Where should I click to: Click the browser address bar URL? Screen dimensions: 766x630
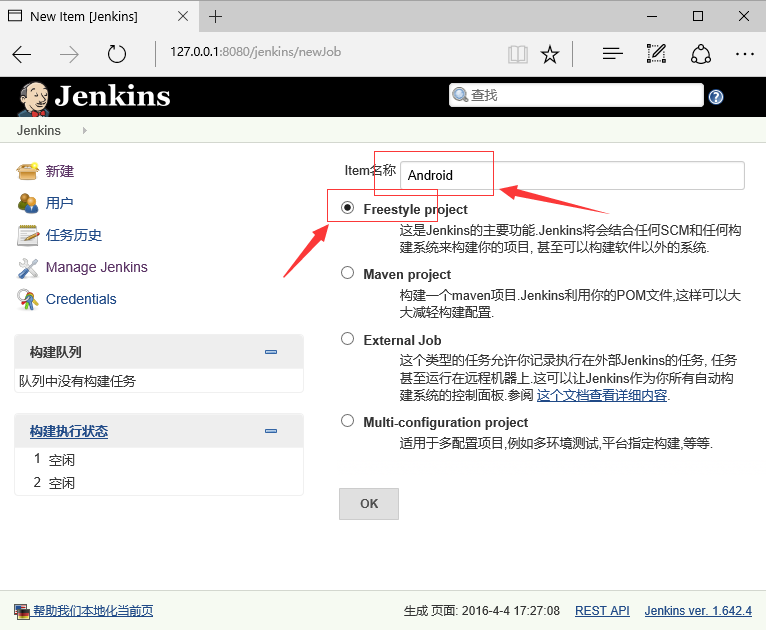tap(255, 52)
